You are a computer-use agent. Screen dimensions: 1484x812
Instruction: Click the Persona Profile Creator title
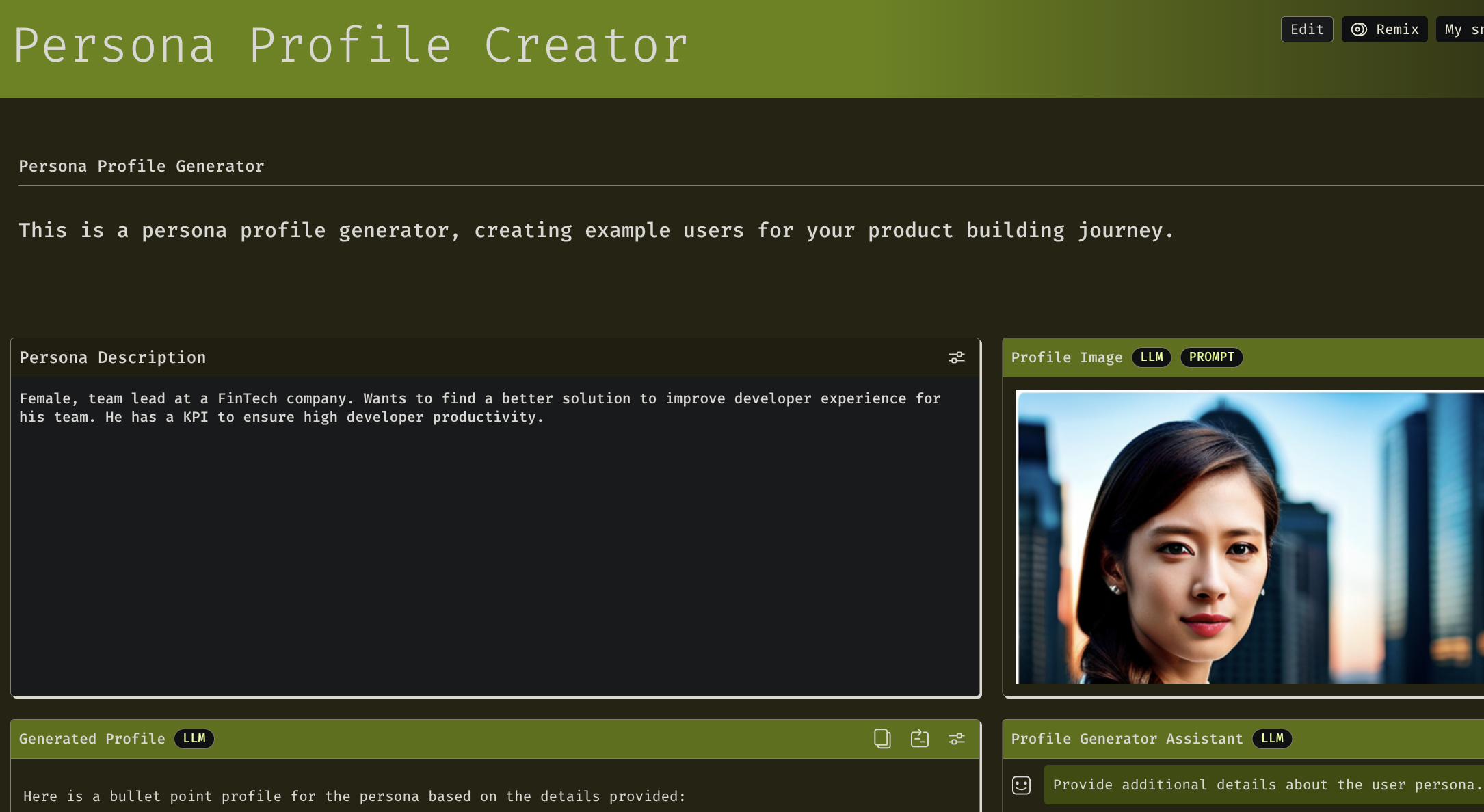(x=351, y=46)
